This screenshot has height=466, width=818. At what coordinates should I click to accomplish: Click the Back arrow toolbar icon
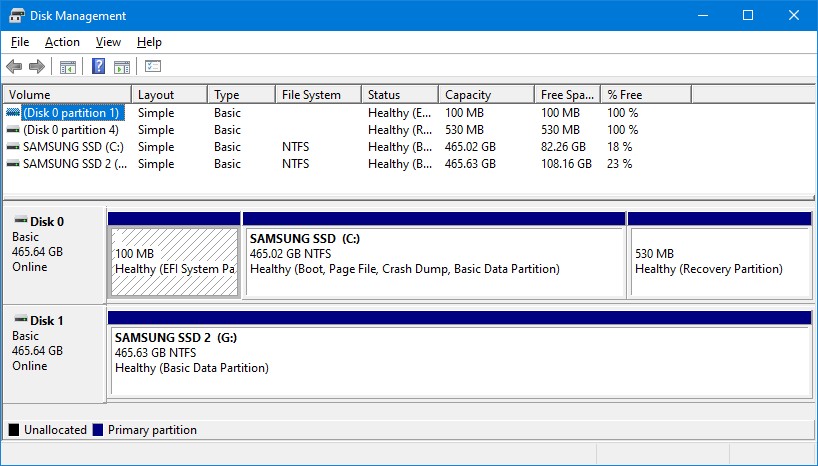14,66
